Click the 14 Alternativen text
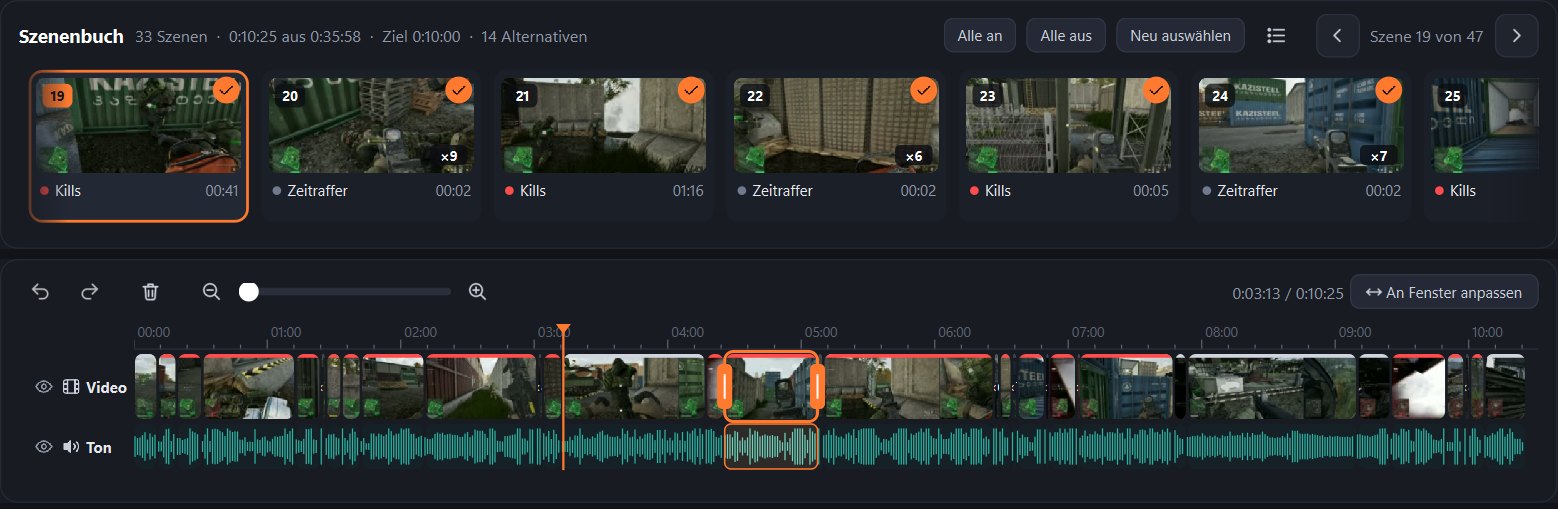The height and width of the screenshot is (509, 1558). (534, 36)
